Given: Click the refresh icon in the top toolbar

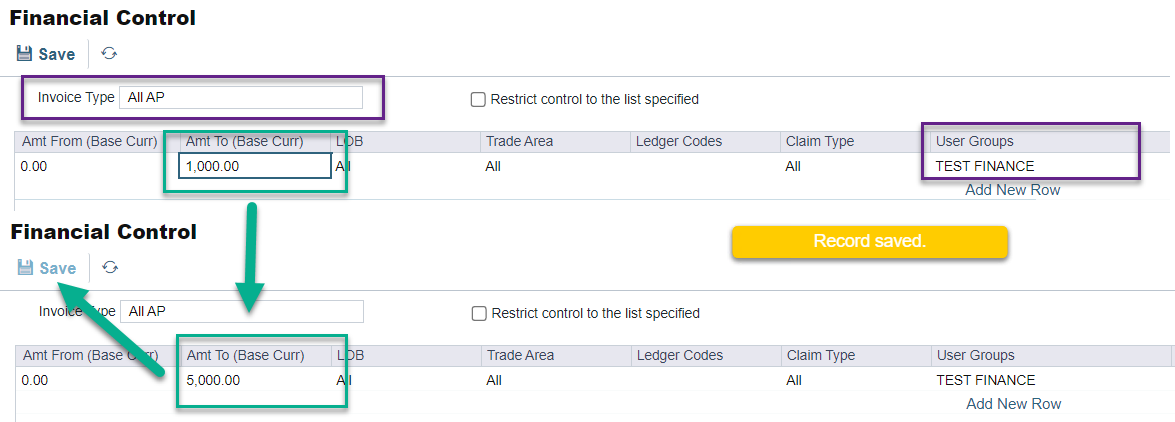Looking at the screenshot, I should point(109,54).
